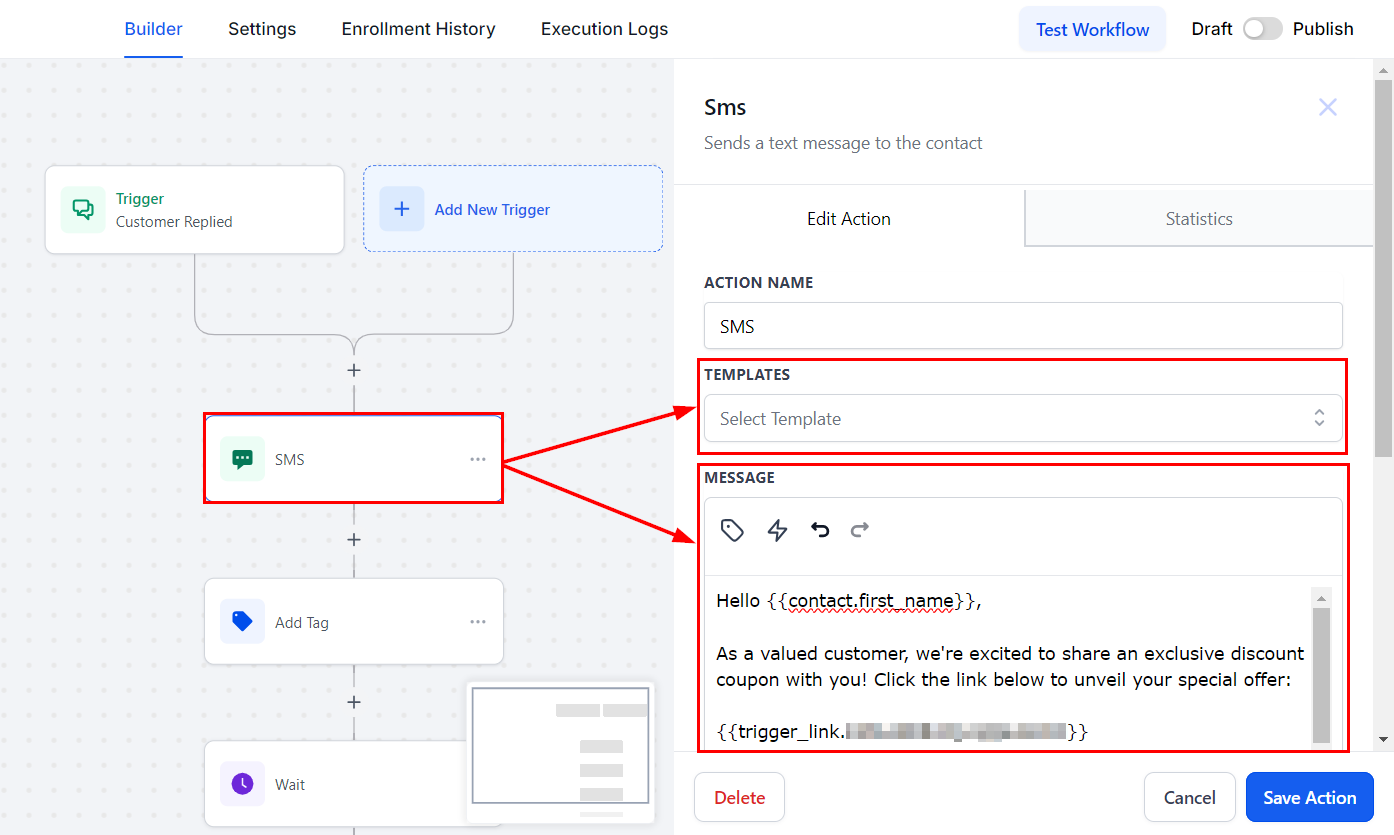Click Add New Trigger card
The image size is (1394, 835).
[512, 209]
